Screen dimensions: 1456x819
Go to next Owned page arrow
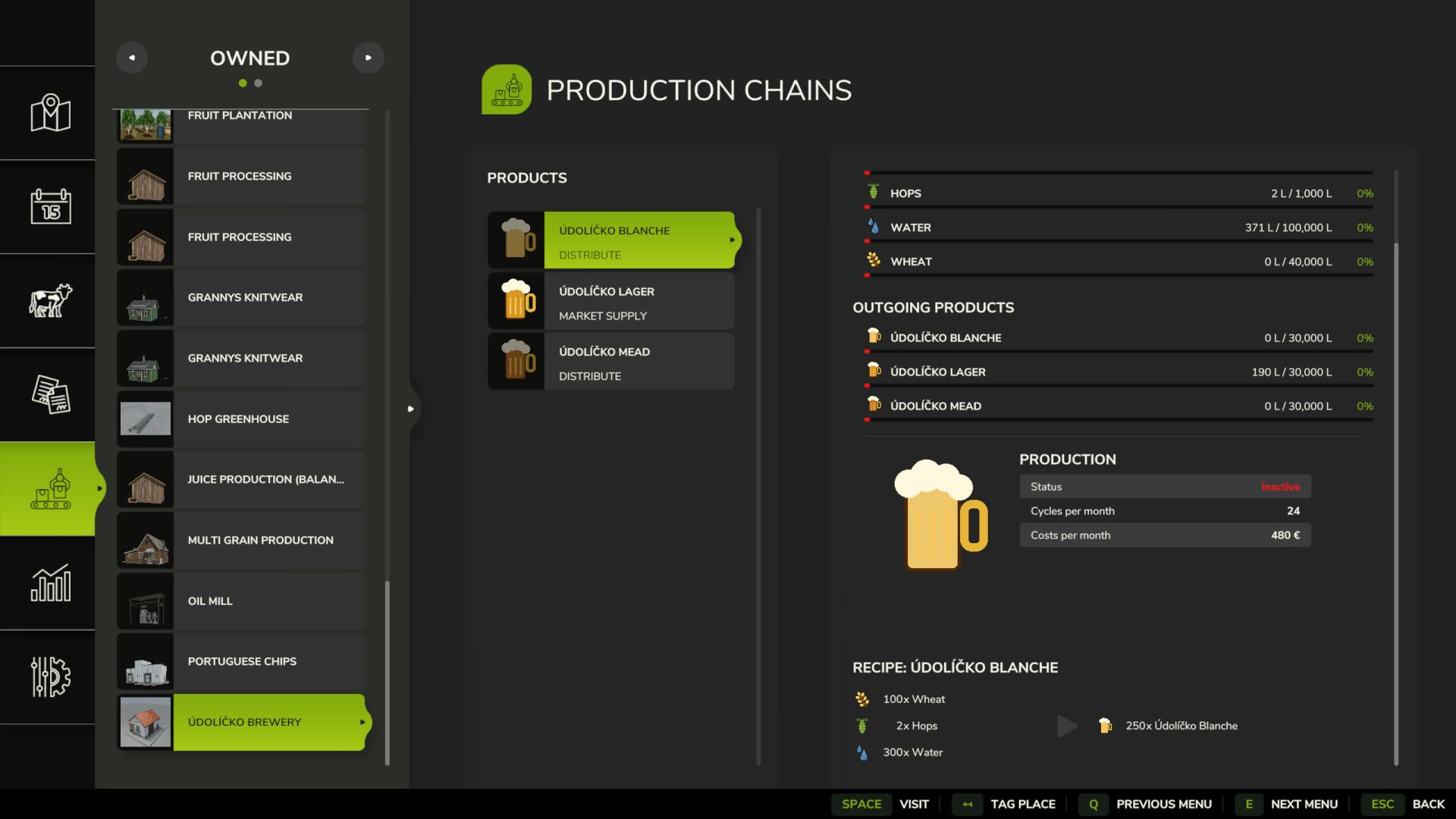pyautogui.click(x=369, y=58)
